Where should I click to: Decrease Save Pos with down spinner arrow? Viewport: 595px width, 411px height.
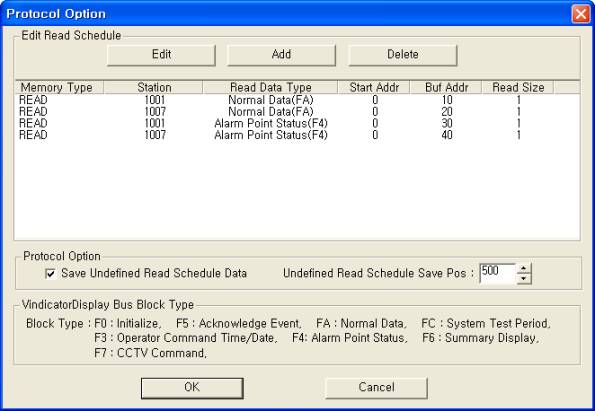[524, 279]
